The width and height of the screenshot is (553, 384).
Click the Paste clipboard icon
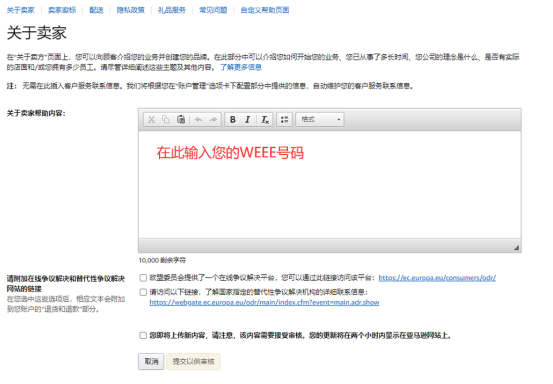[181, 120]
